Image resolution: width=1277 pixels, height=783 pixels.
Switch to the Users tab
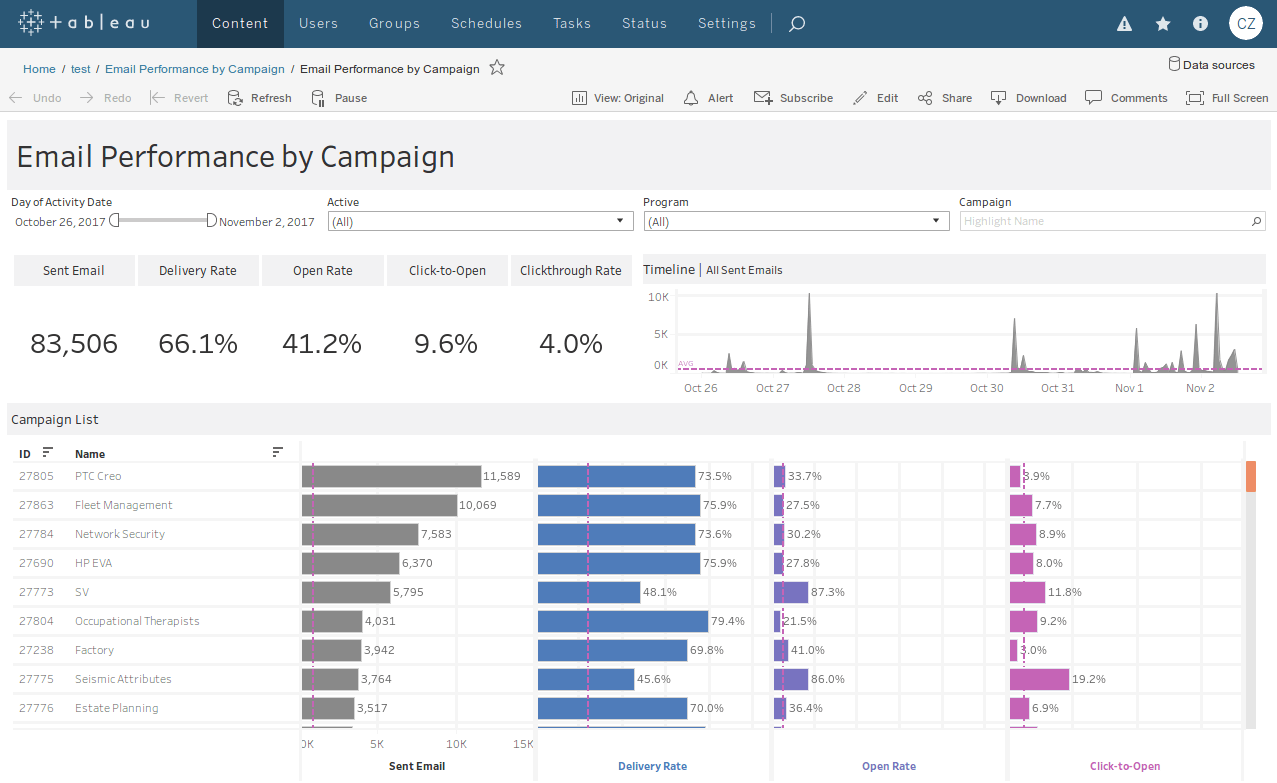(318, 23)
